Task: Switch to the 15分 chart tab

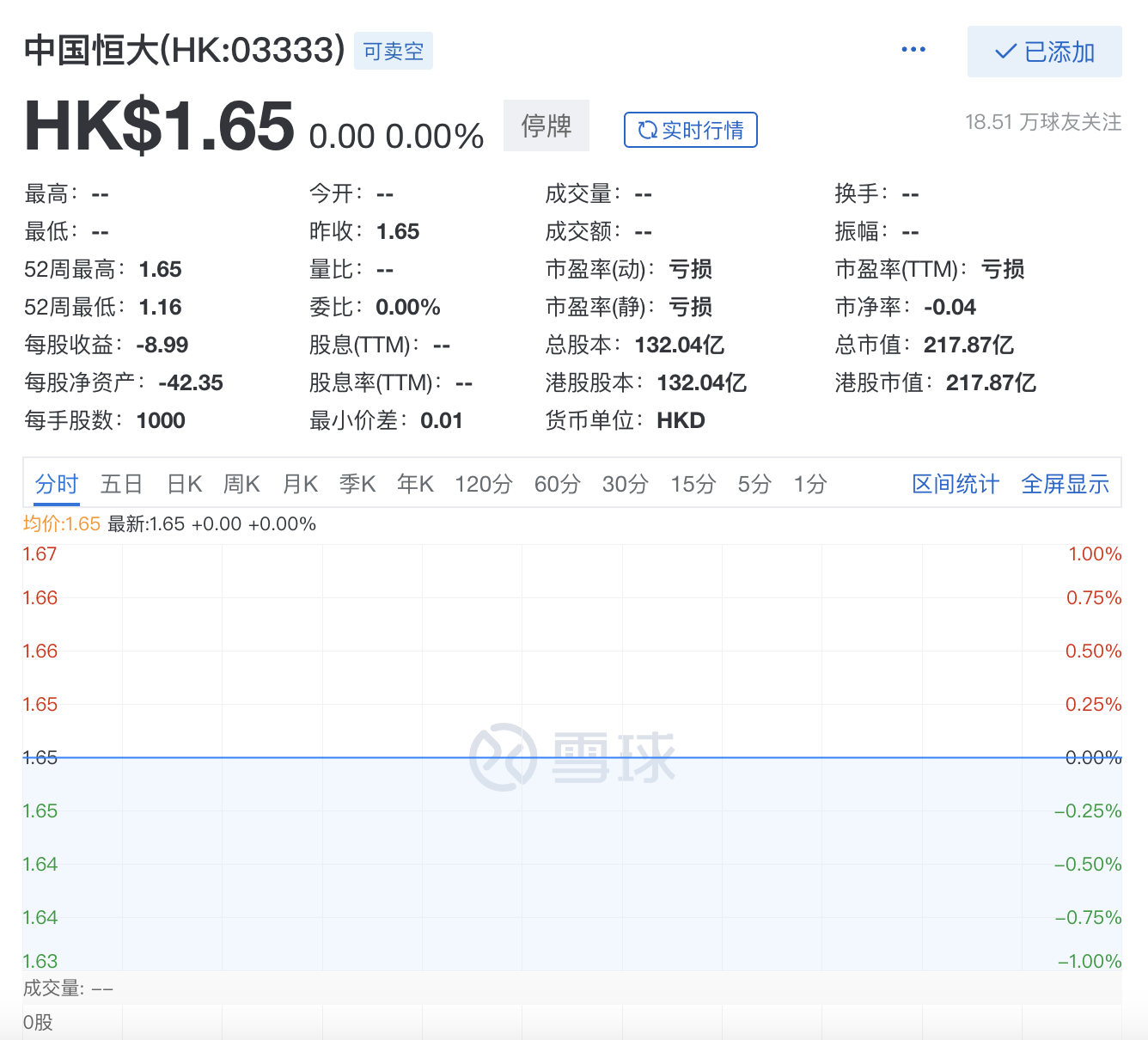Action: [693, 484]
